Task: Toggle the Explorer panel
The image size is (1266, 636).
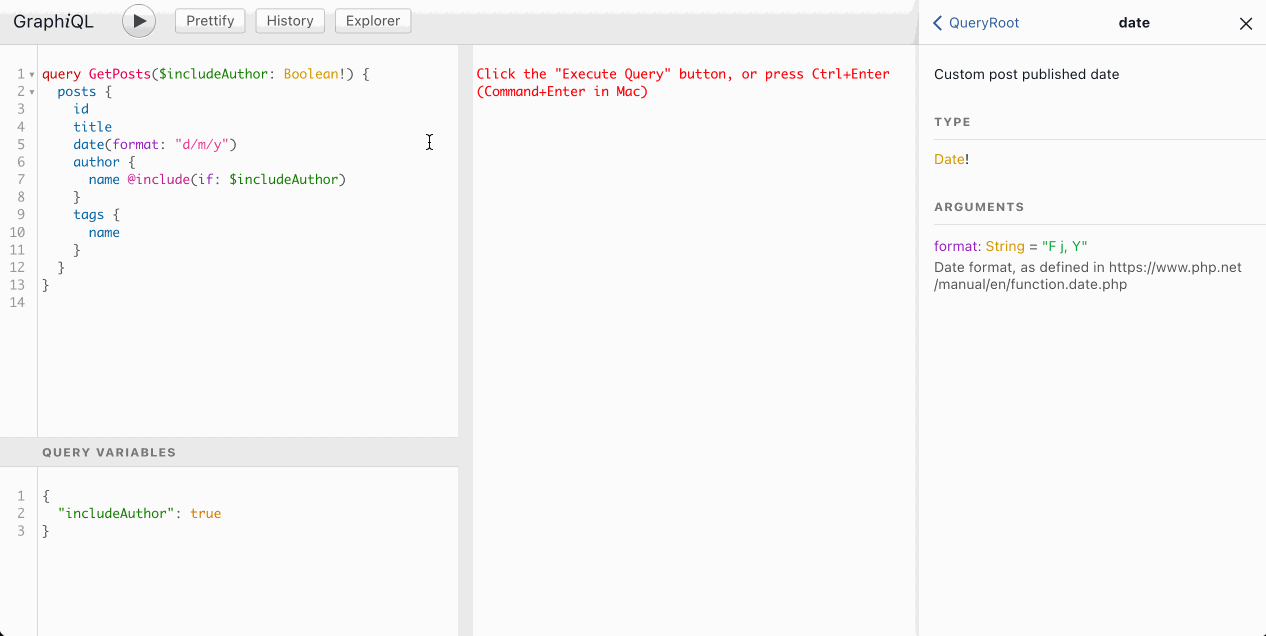Action: 372,20
